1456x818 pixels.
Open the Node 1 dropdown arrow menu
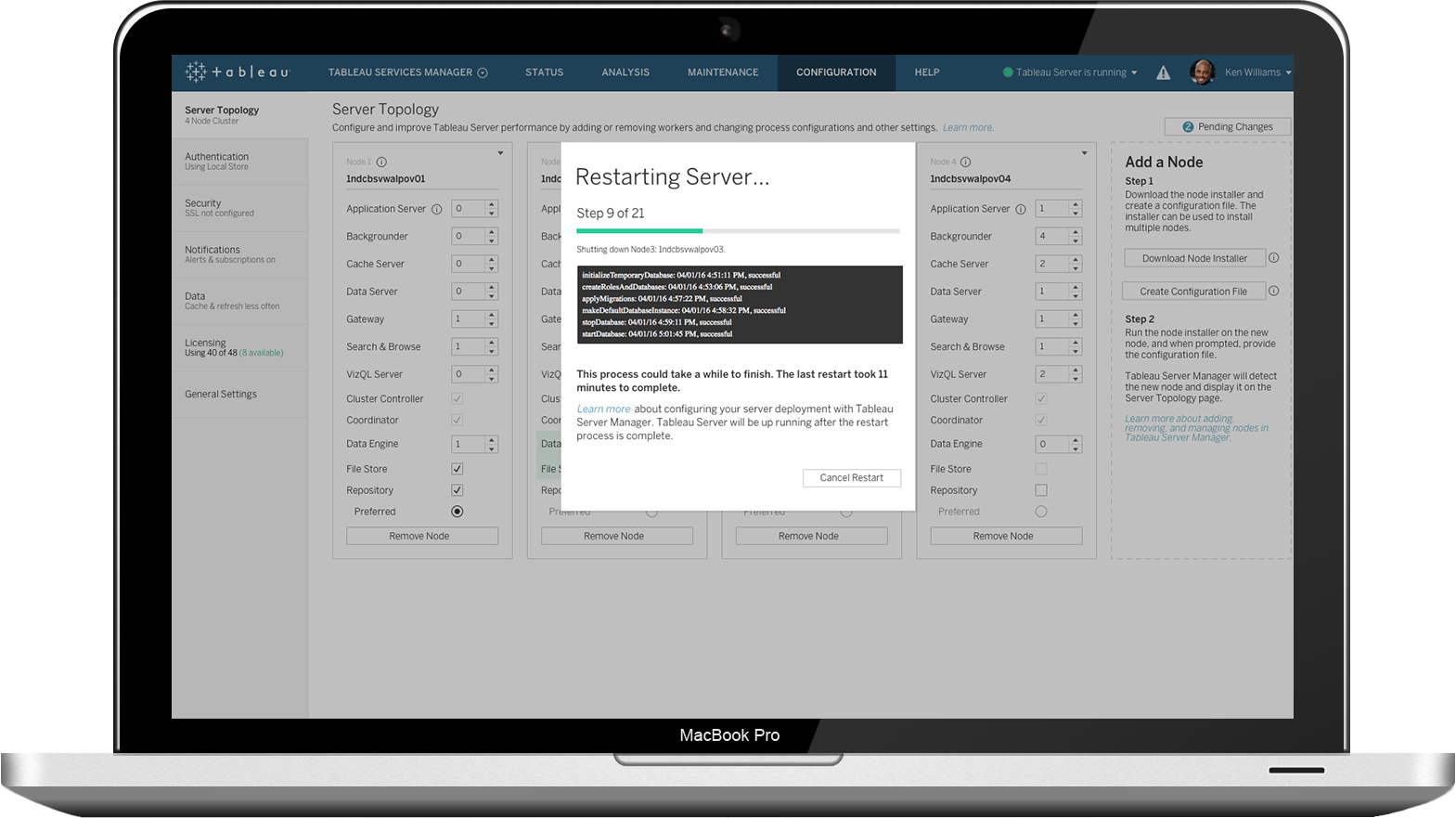tap(500, 153)
